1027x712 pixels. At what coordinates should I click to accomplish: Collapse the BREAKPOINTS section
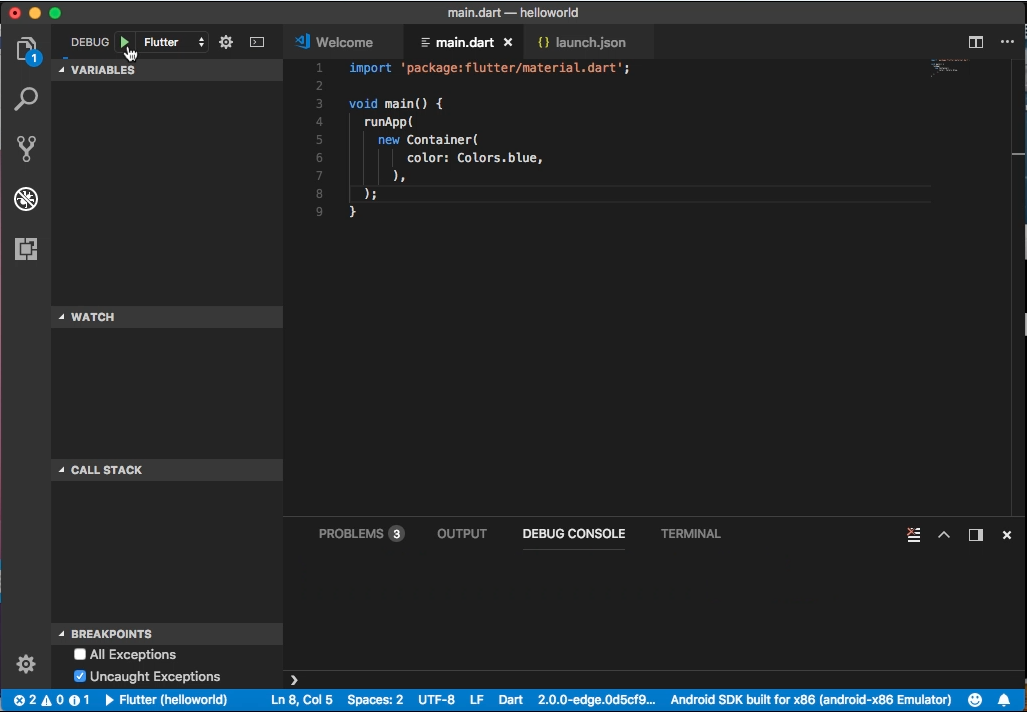tap(167, 634)
